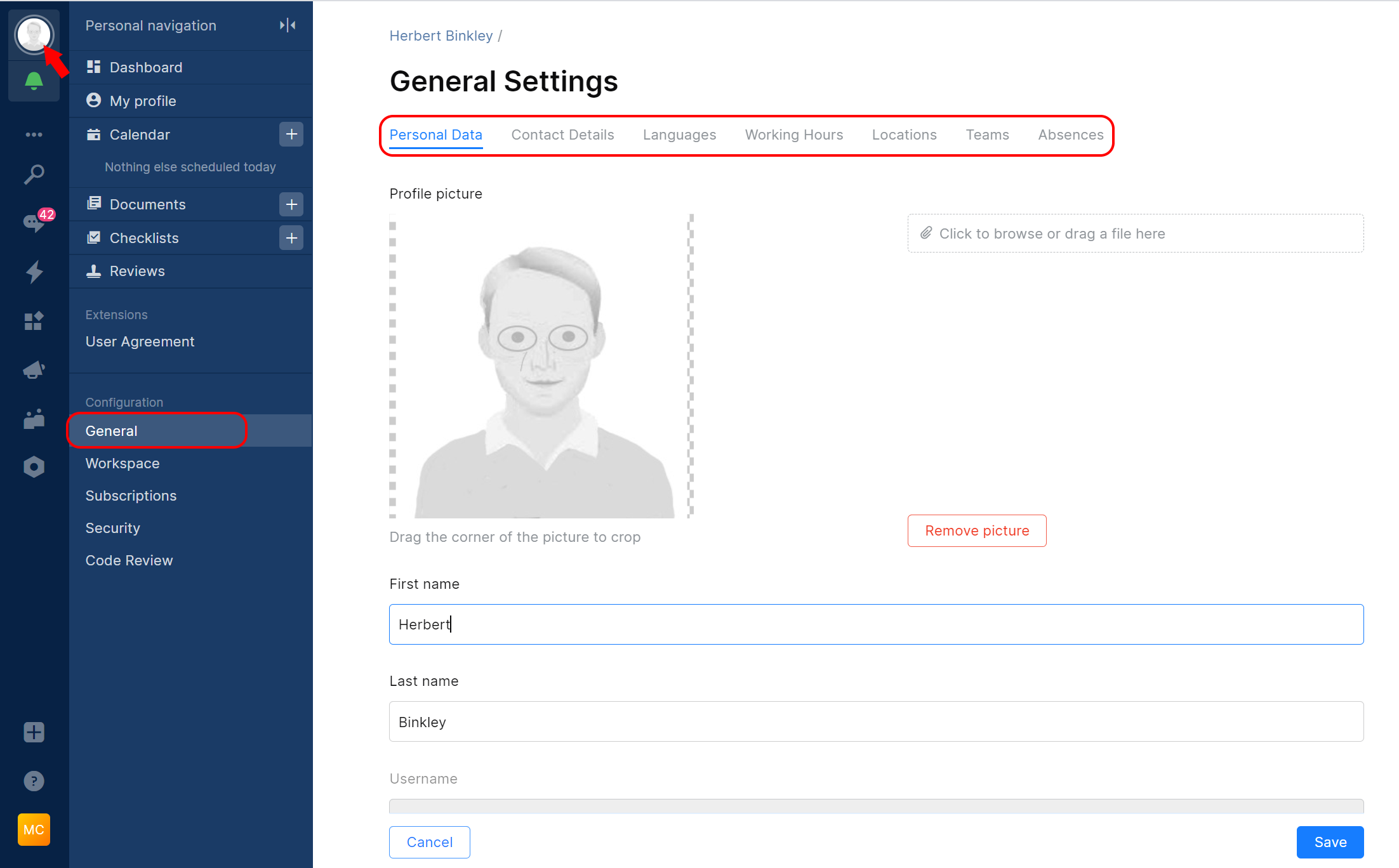The image size is (1399, 868).
Task: Open the help question mark icon
Action: point(34,781)
